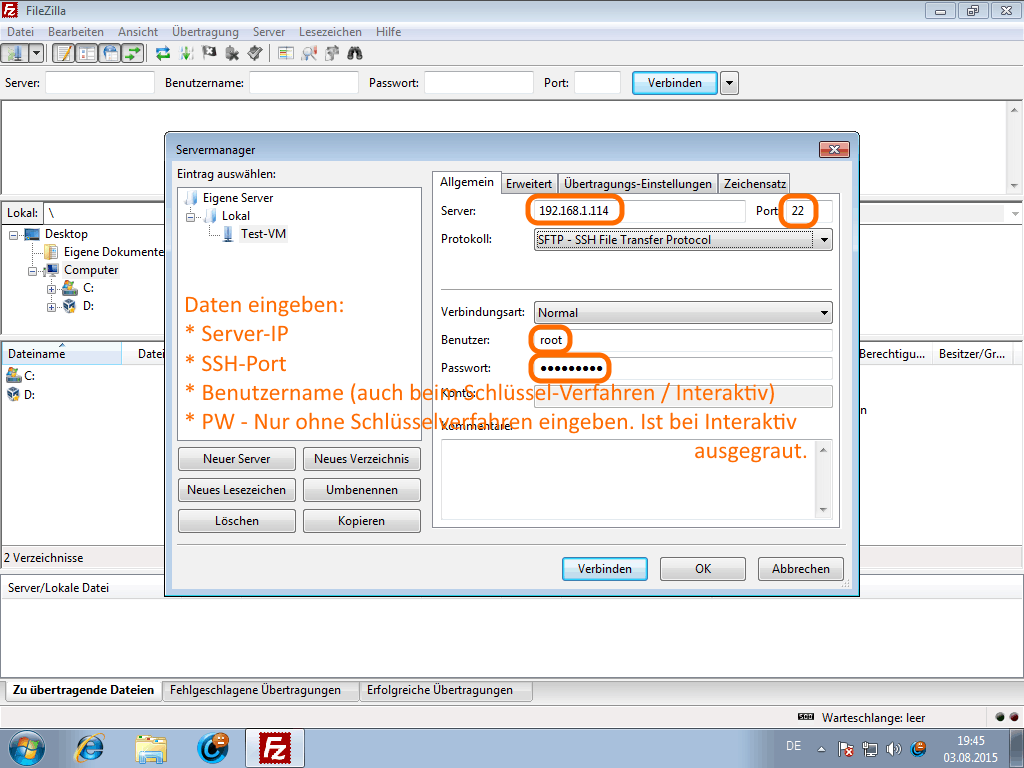This screenshot has height=768, width=1024.
Task: Click the Benutzer field containing root
Action: pos(683,340)
